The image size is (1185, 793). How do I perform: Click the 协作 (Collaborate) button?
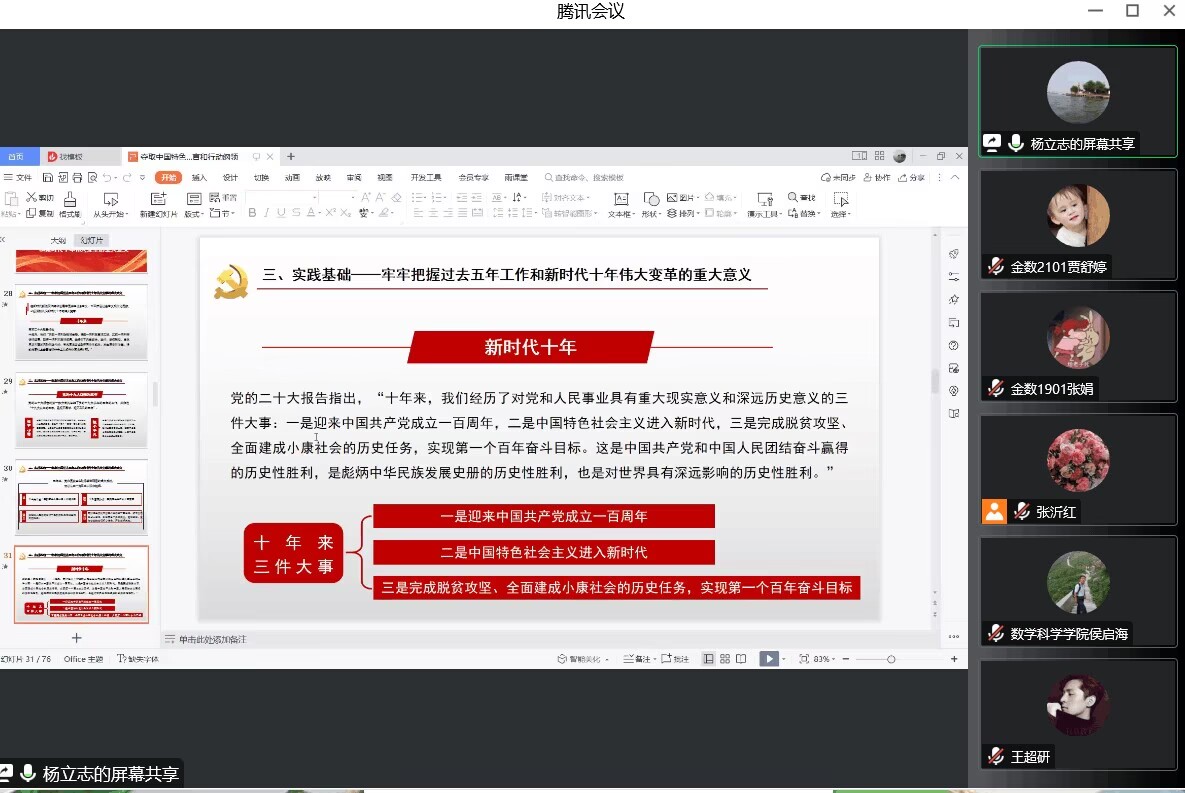(x=876, y=177)
